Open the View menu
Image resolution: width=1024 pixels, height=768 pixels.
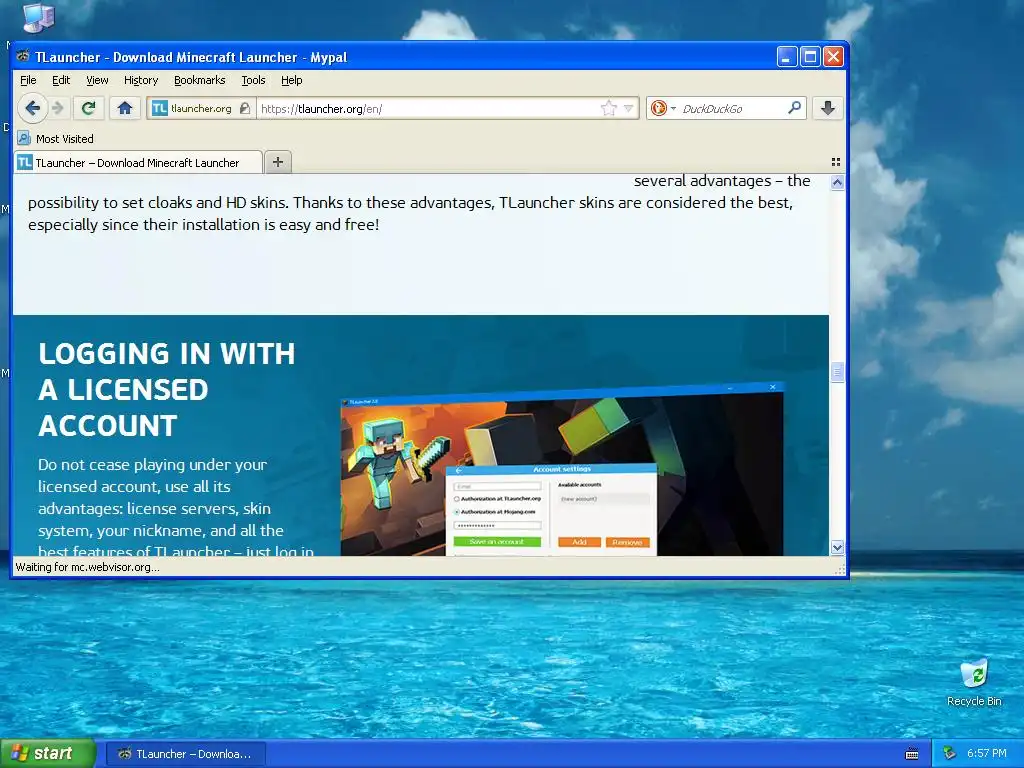pos(97,80)
